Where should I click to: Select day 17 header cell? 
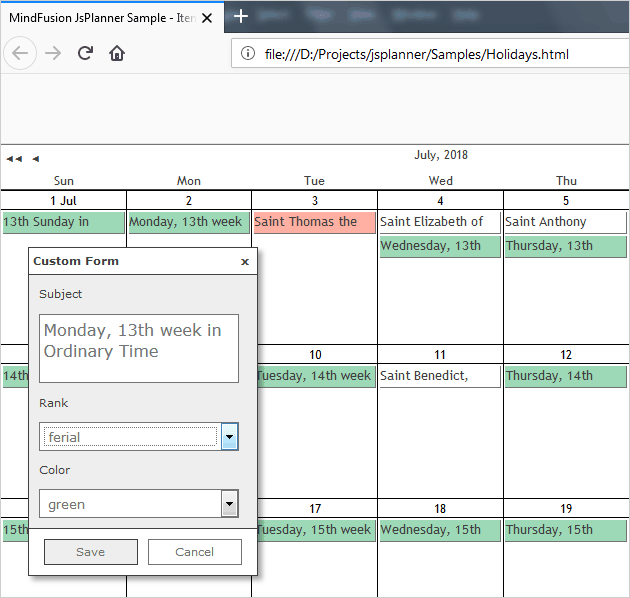[317, 508]
